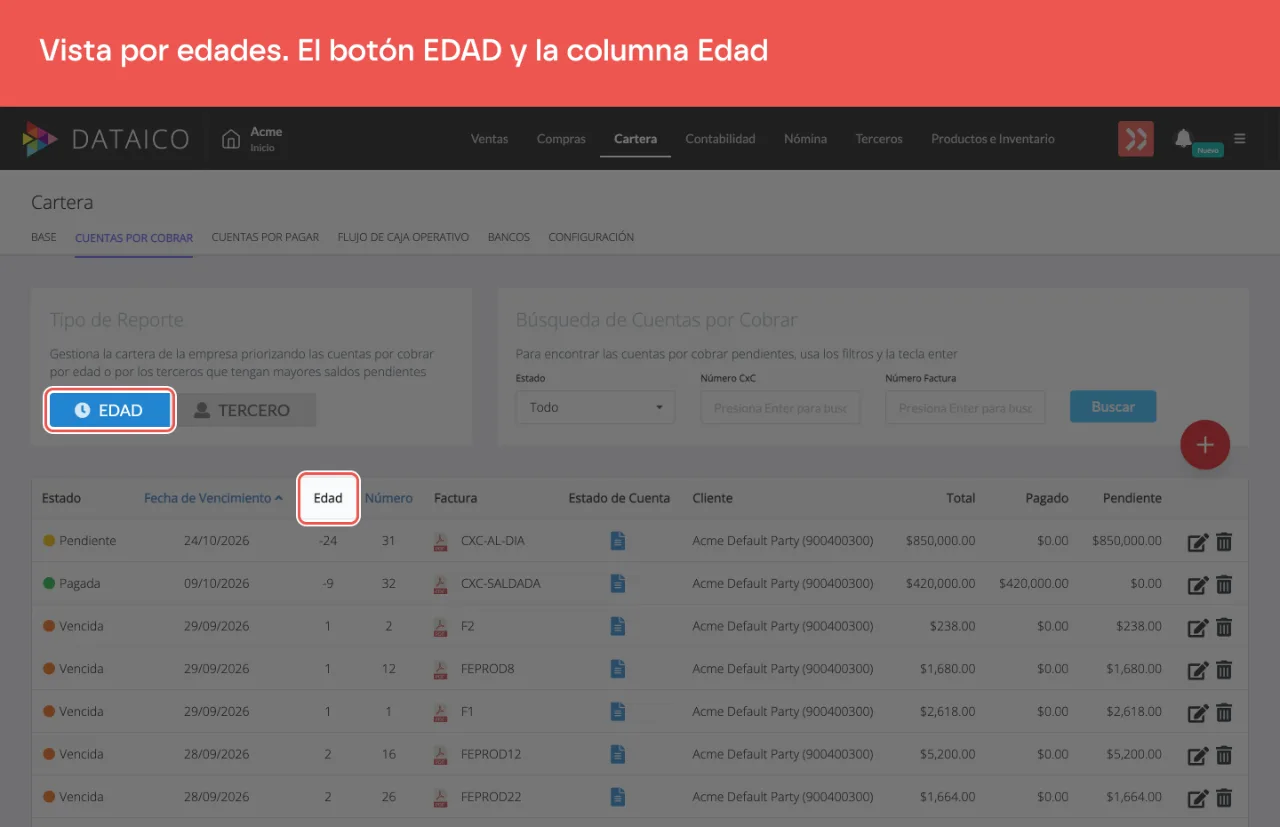Delete the CXC-AL-DIA receivable
This screenshot has height=827, width=1280.
click(x=1224, y=542)
